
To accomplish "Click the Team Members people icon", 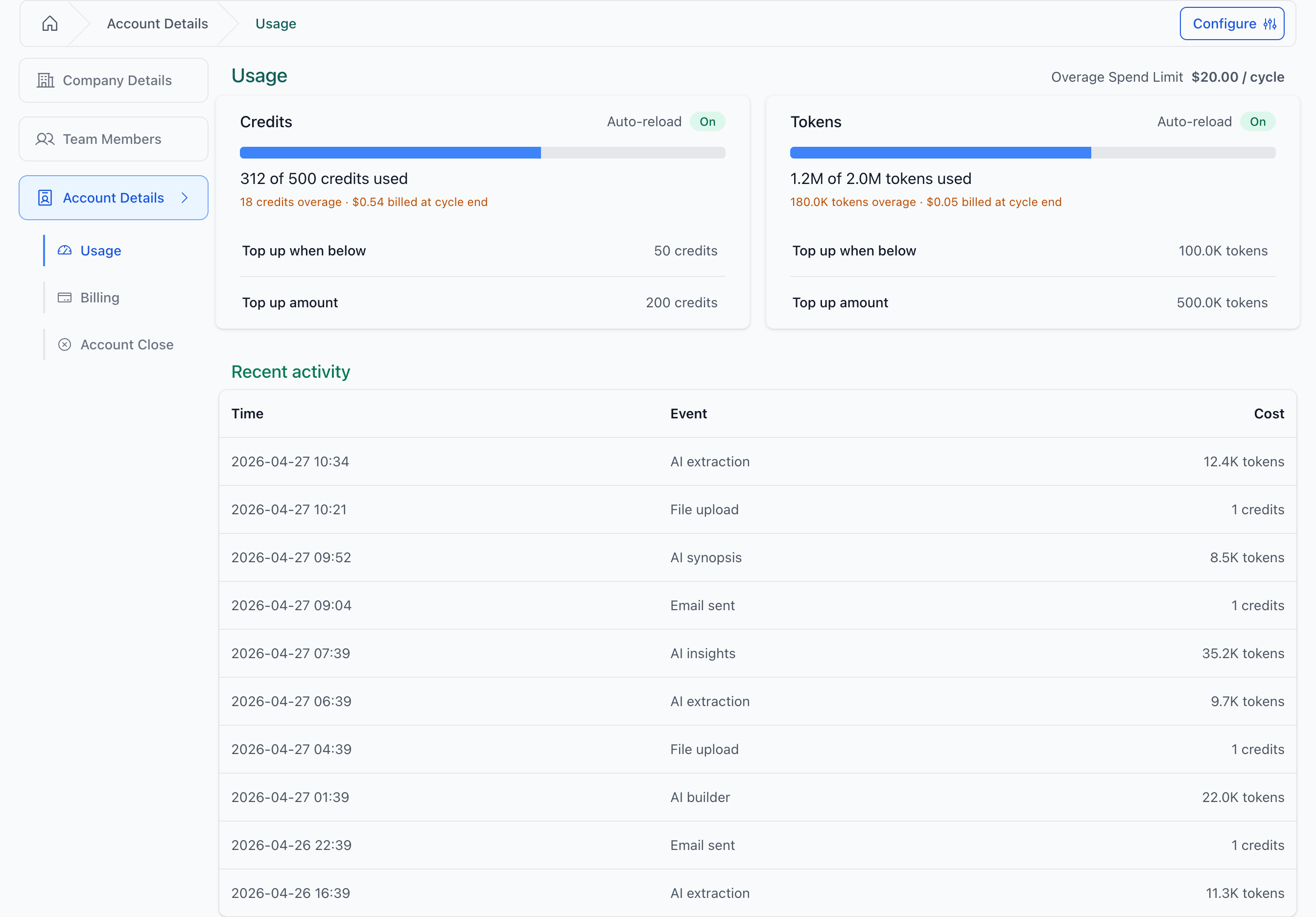I will pos(45,139).
